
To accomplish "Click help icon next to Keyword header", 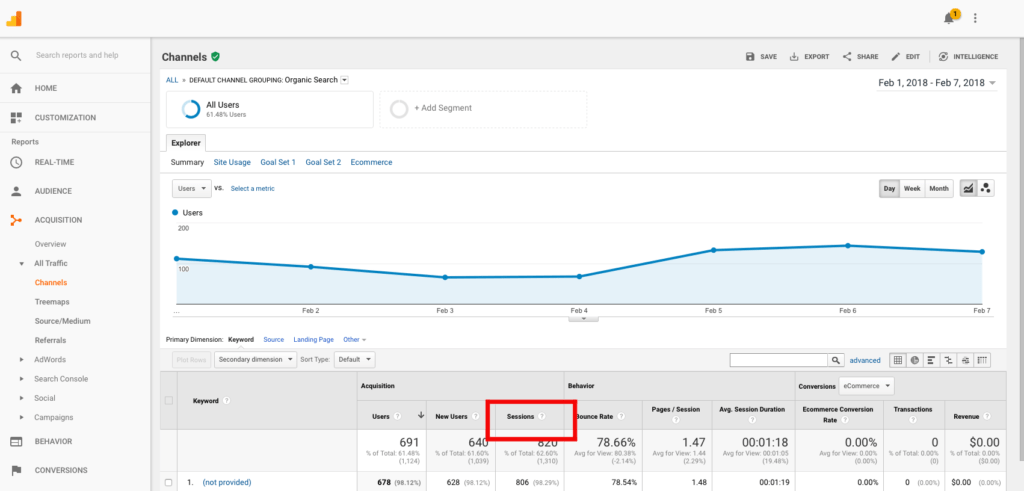I will pos(226,400).
